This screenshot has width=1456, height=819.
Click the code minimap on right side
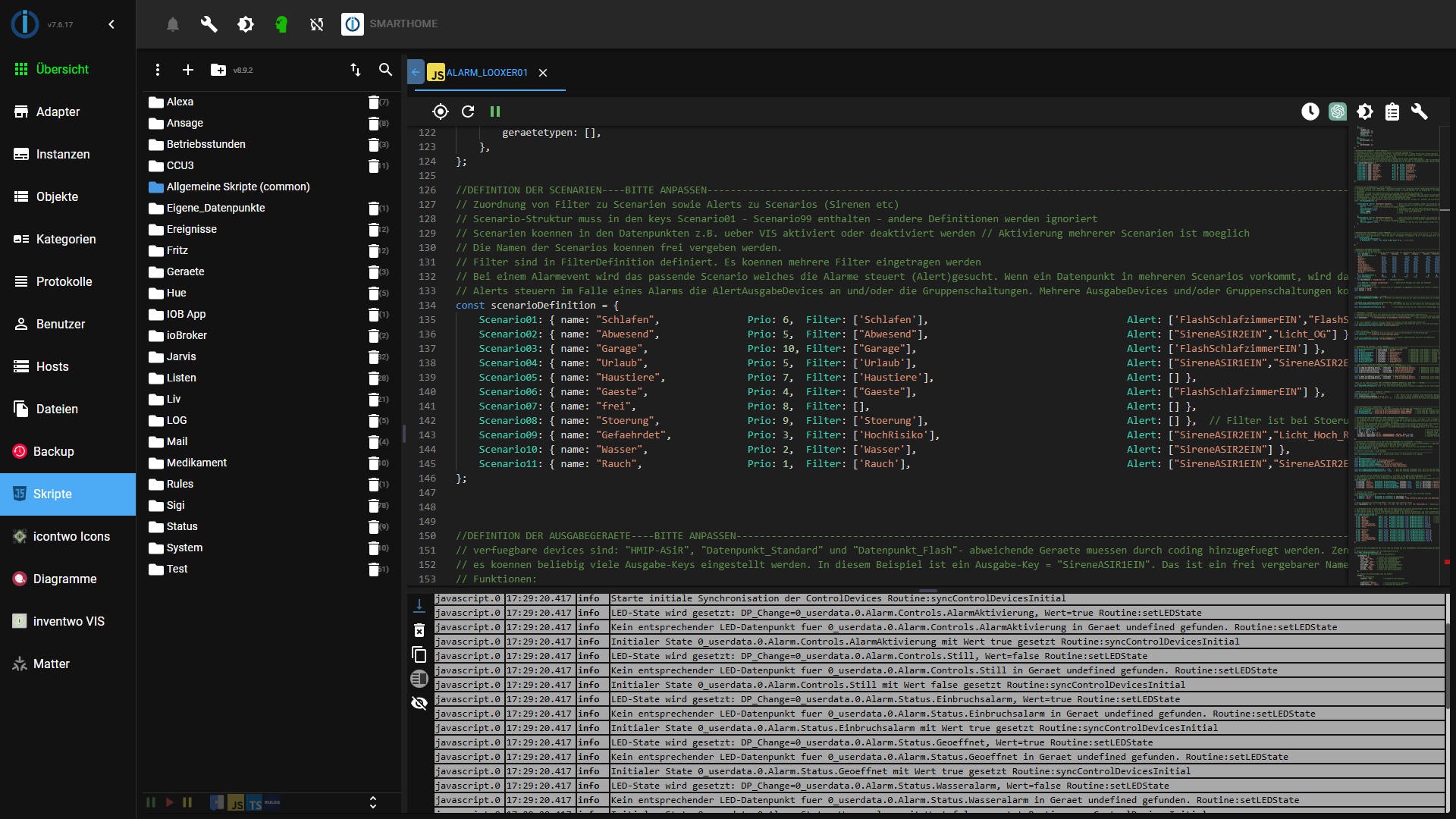pos(1397,341)
